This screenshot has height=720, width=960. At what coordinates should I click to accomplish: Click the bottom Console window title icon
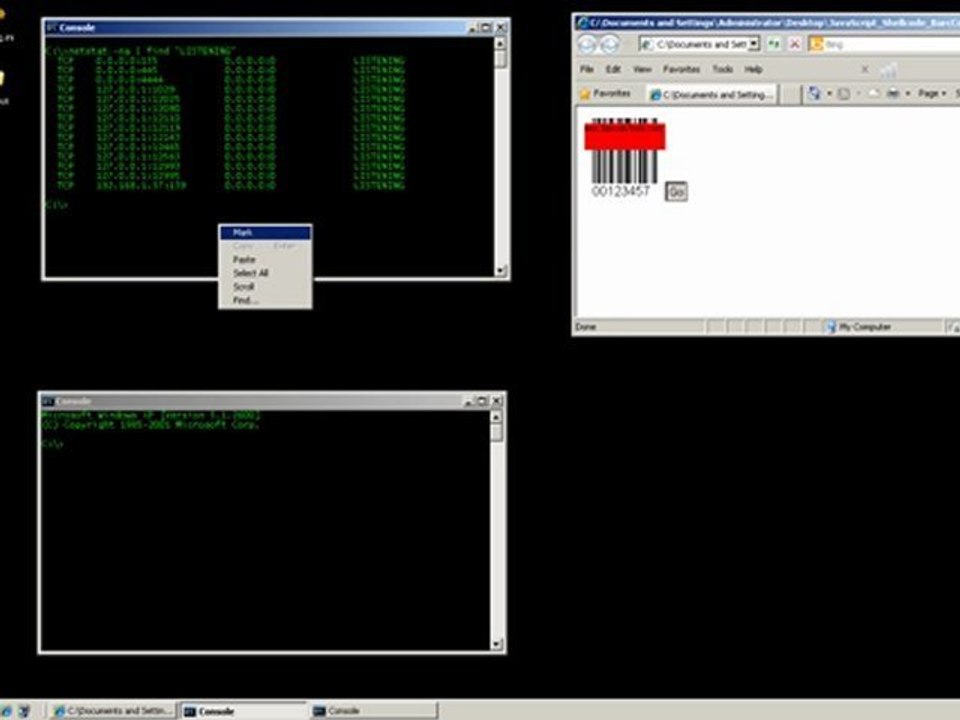tap(48, 402)
